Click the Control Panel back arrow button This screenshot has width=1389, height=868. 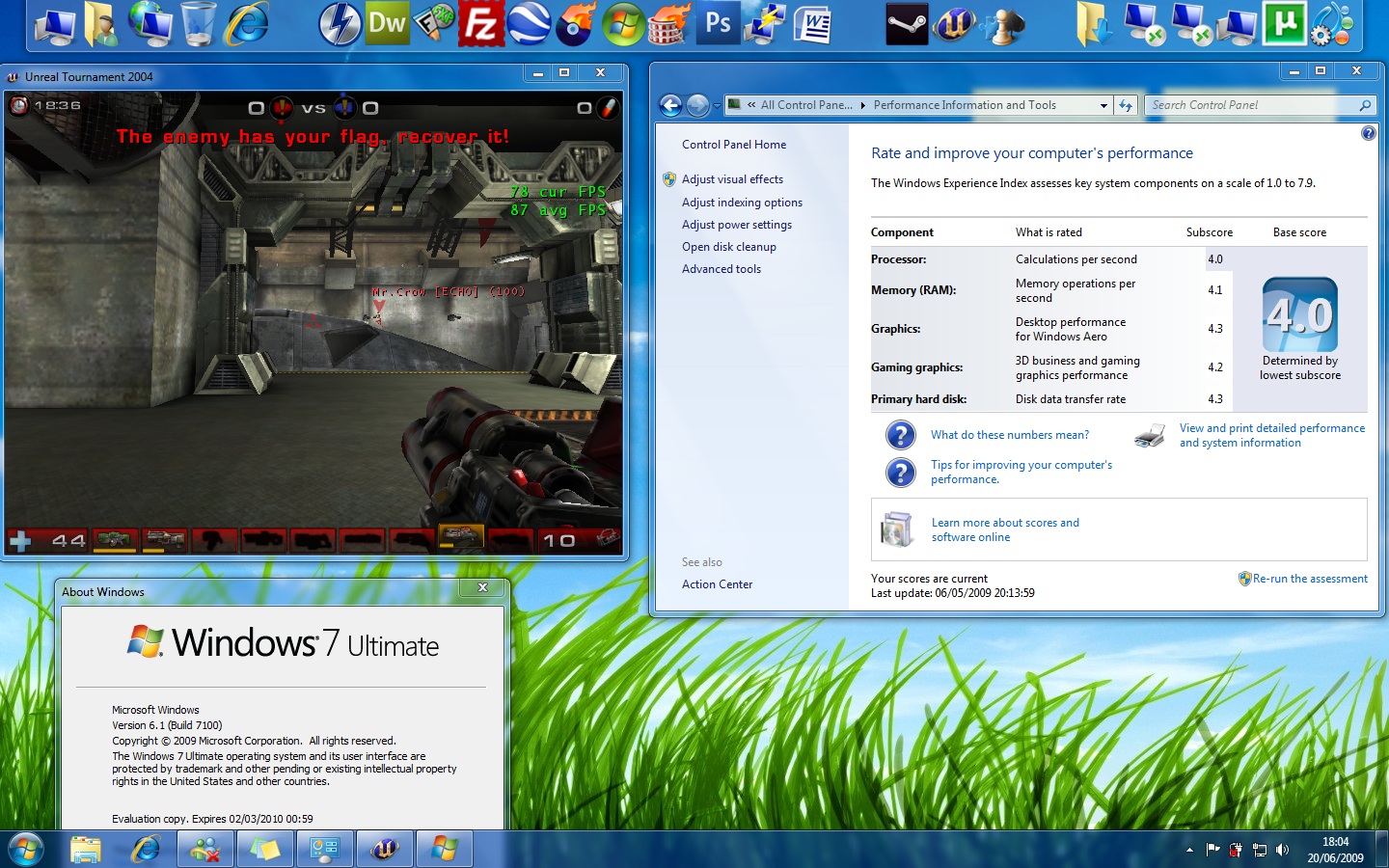(670, 105)
